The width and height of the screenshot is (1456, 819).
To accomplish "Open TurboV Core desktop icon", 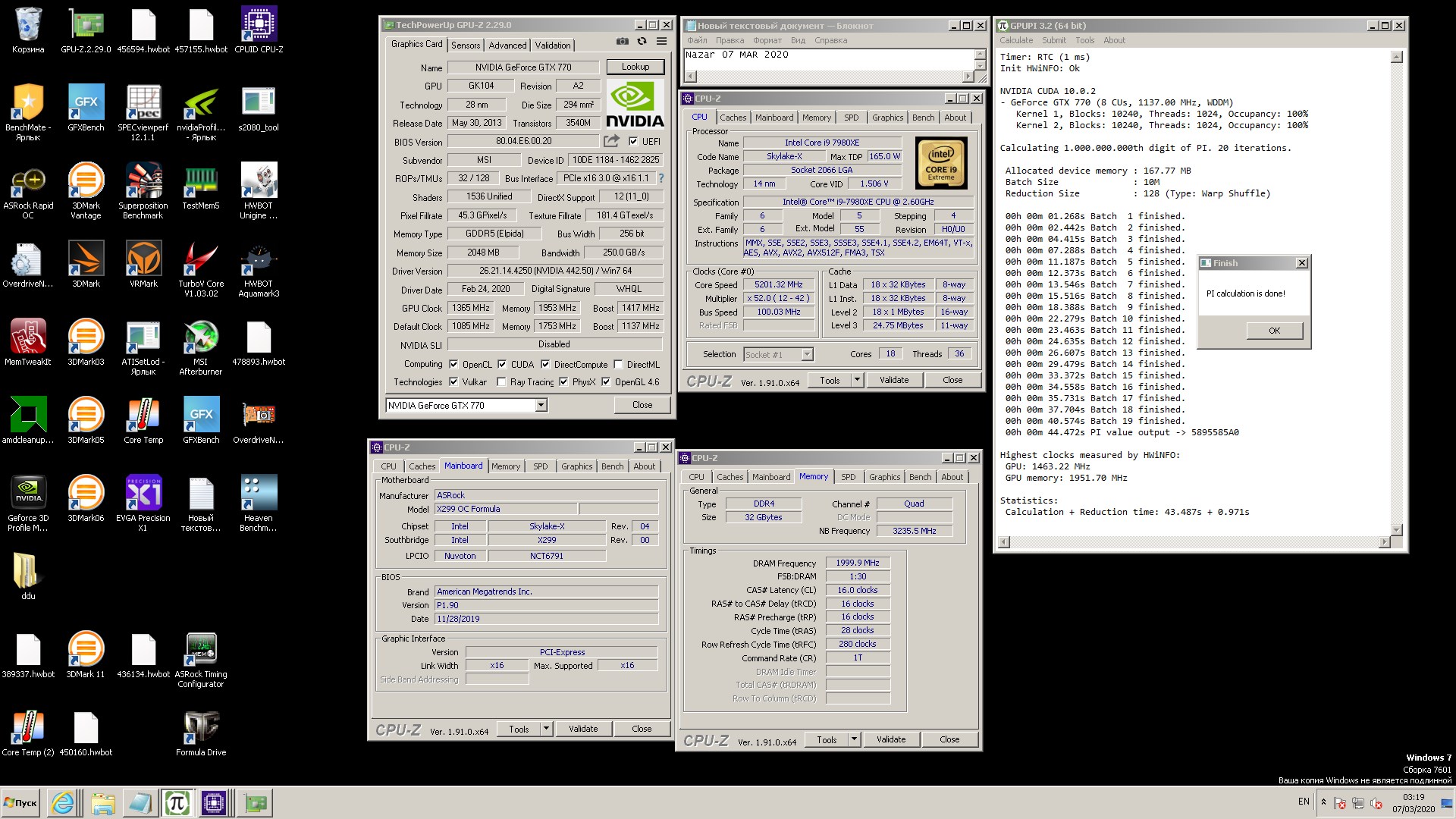I will tap(201, 269).
